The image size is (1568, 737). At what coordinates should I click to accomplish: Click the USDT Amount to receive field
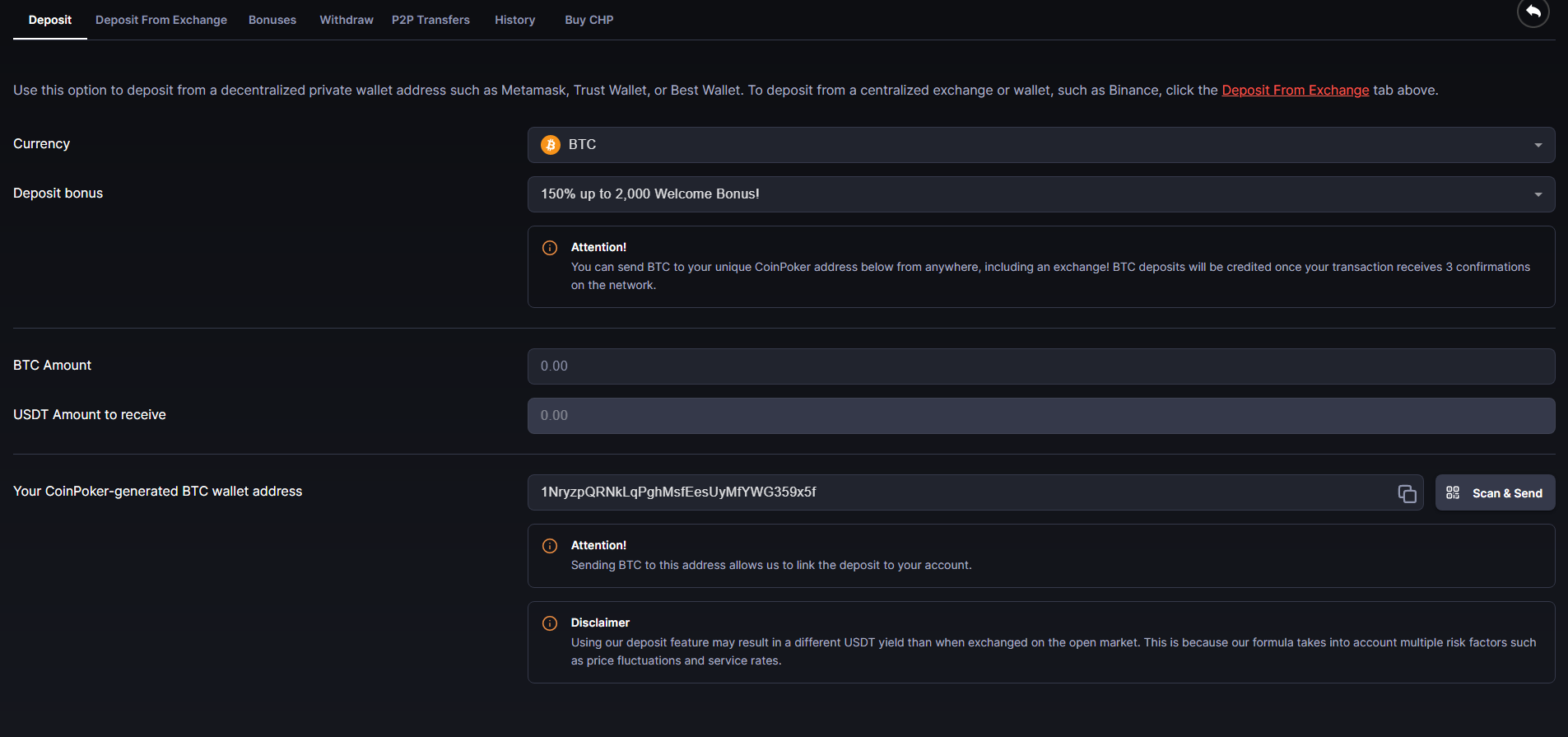coord(1040,416)
